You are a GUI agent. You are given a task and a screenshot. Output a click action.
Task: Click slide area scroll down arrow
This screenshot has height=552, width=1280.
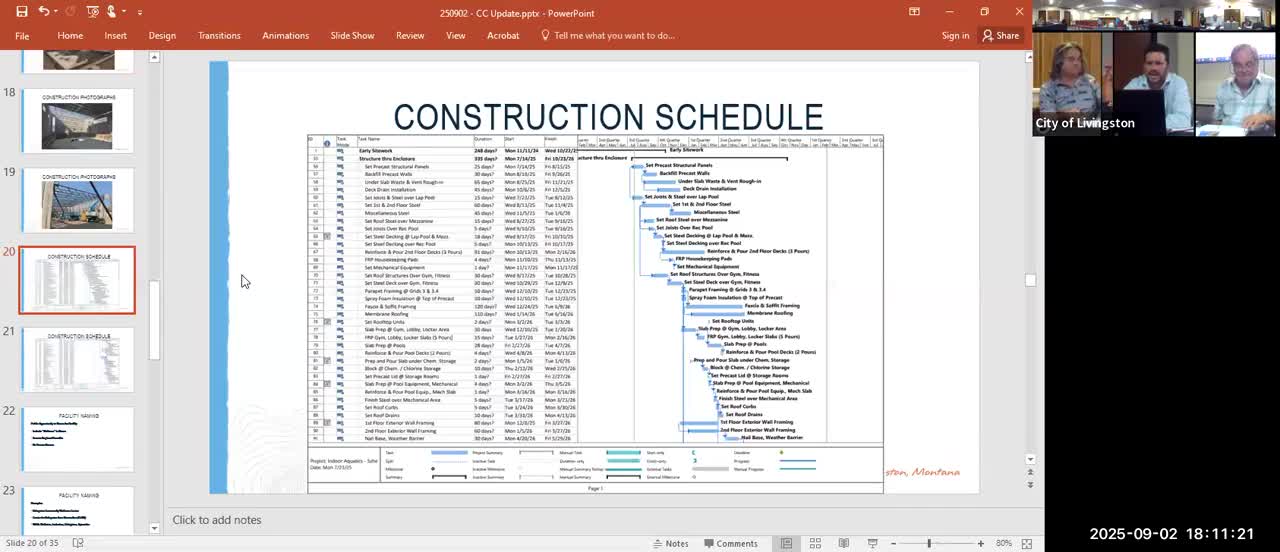click(1030, 460)
